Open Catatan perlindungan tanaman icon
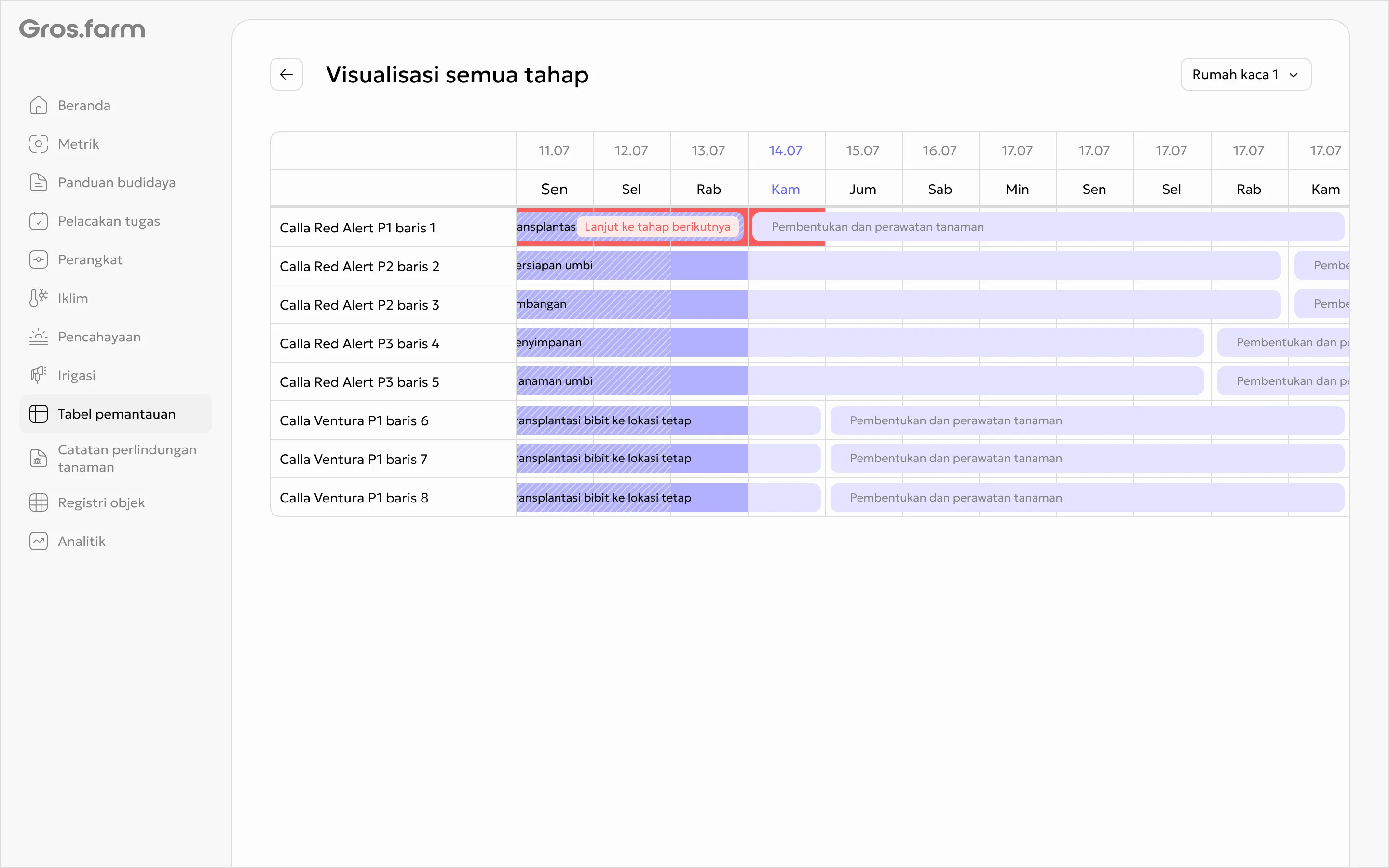The width and height of the screenshot is (1389, 868). coord(39,458)
